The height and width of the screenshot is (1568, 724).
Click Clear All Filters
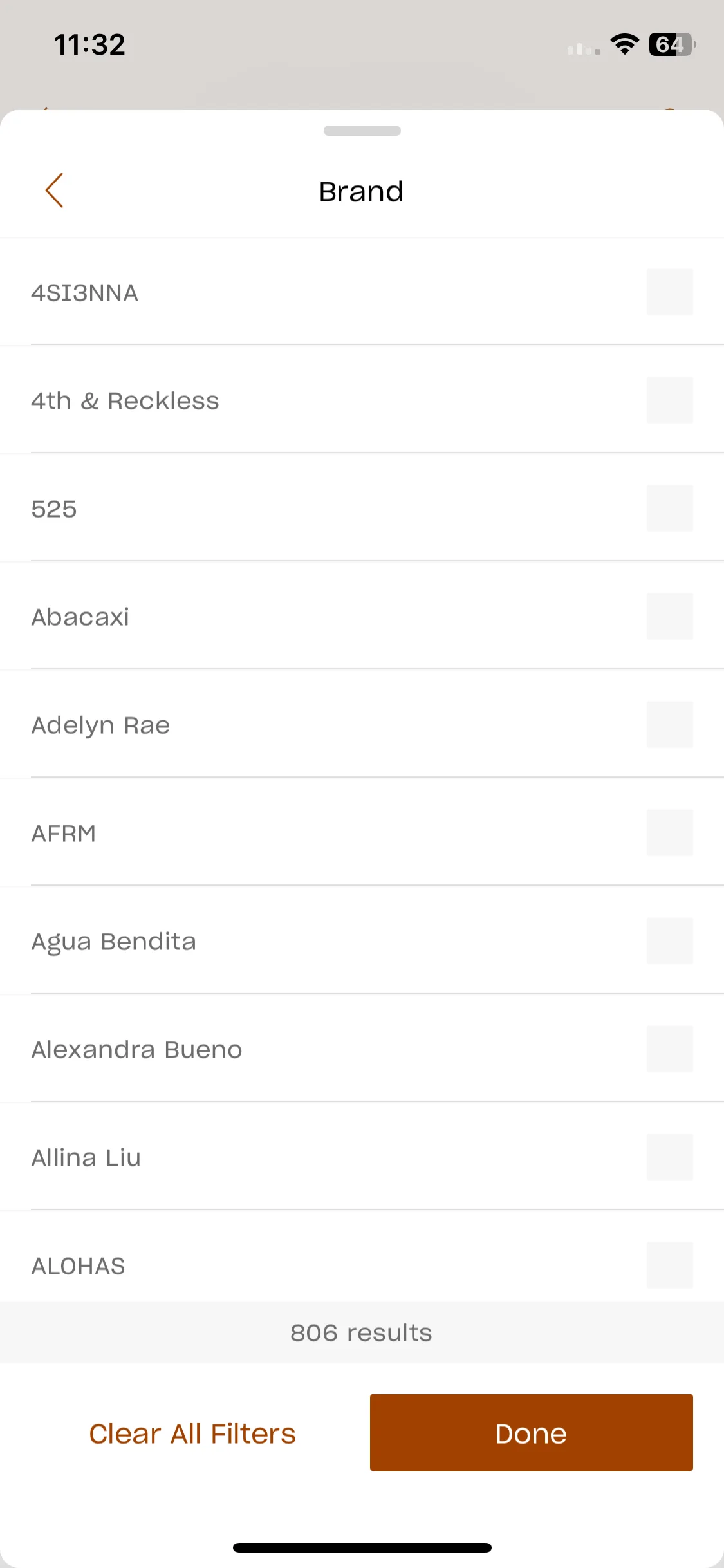192,1434
